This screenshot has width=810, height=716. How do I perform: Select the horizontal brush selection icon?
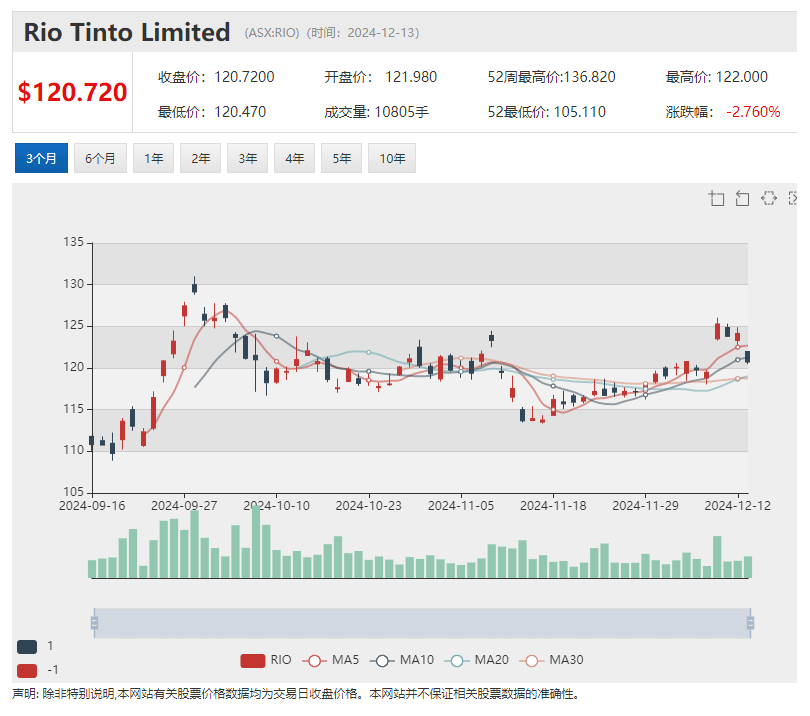point(768,198)
